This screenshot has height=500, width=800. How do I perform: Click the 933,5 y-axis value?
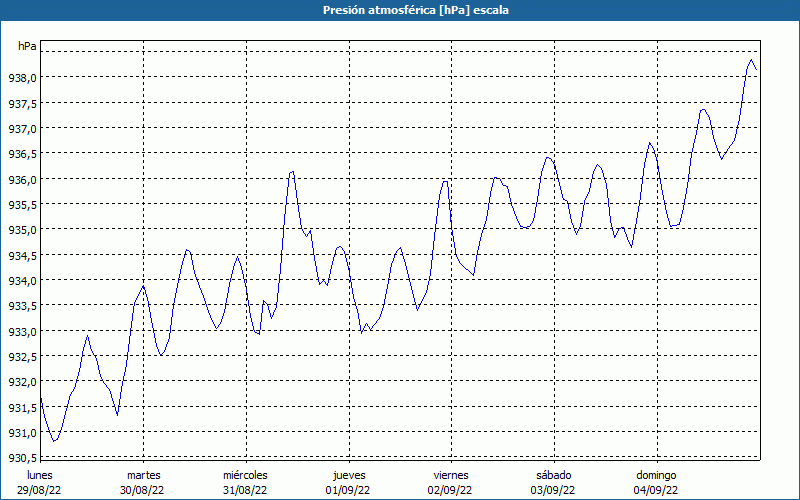(x=22, y=306)
